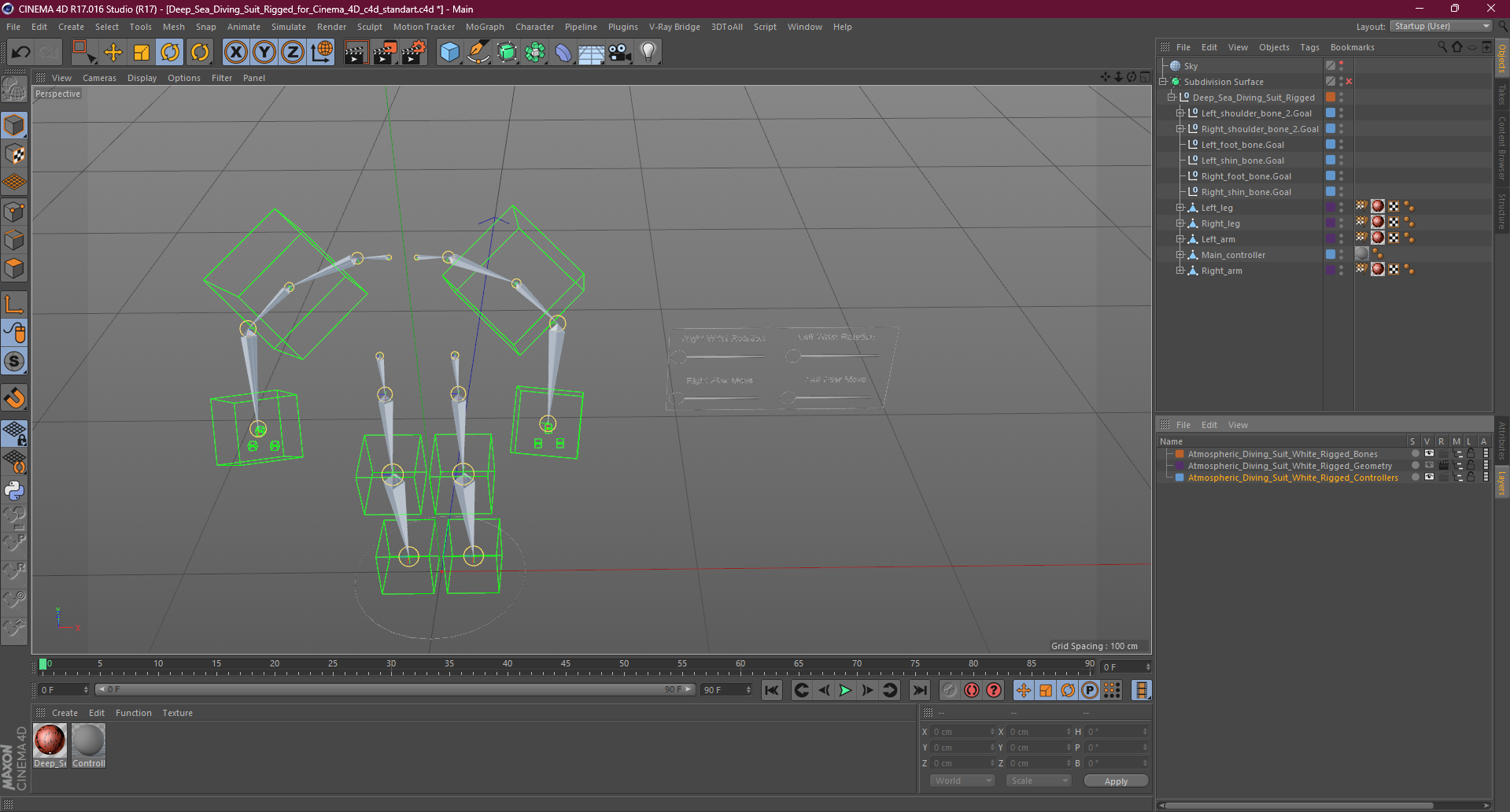Screen dimensions: 1510x812
Task: Expand the Right_leg object
Action: point(1180,223)
